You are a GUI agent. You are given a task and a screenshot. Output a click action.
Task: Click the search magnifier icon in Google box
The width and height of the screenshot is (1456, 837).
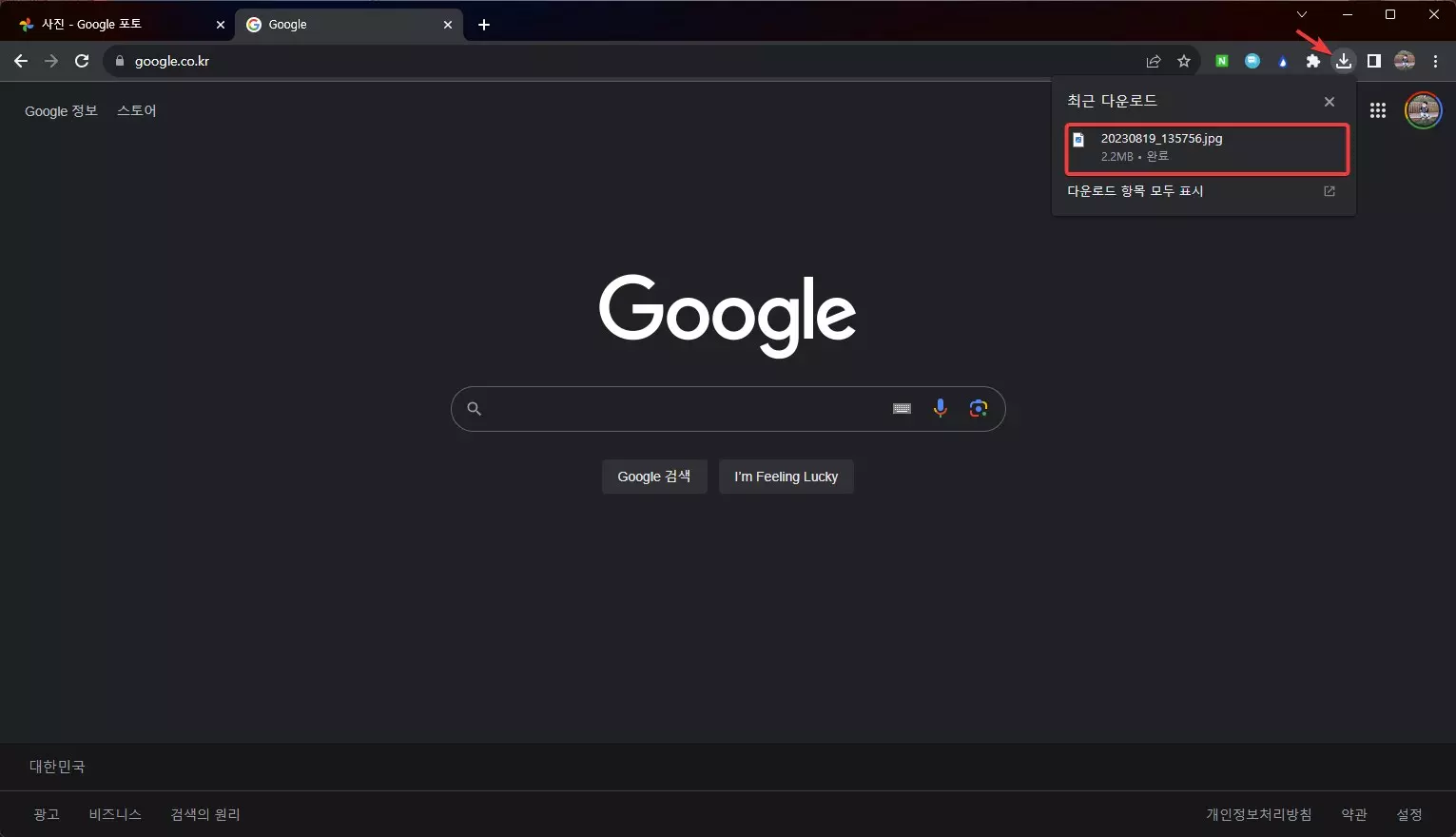475,409
